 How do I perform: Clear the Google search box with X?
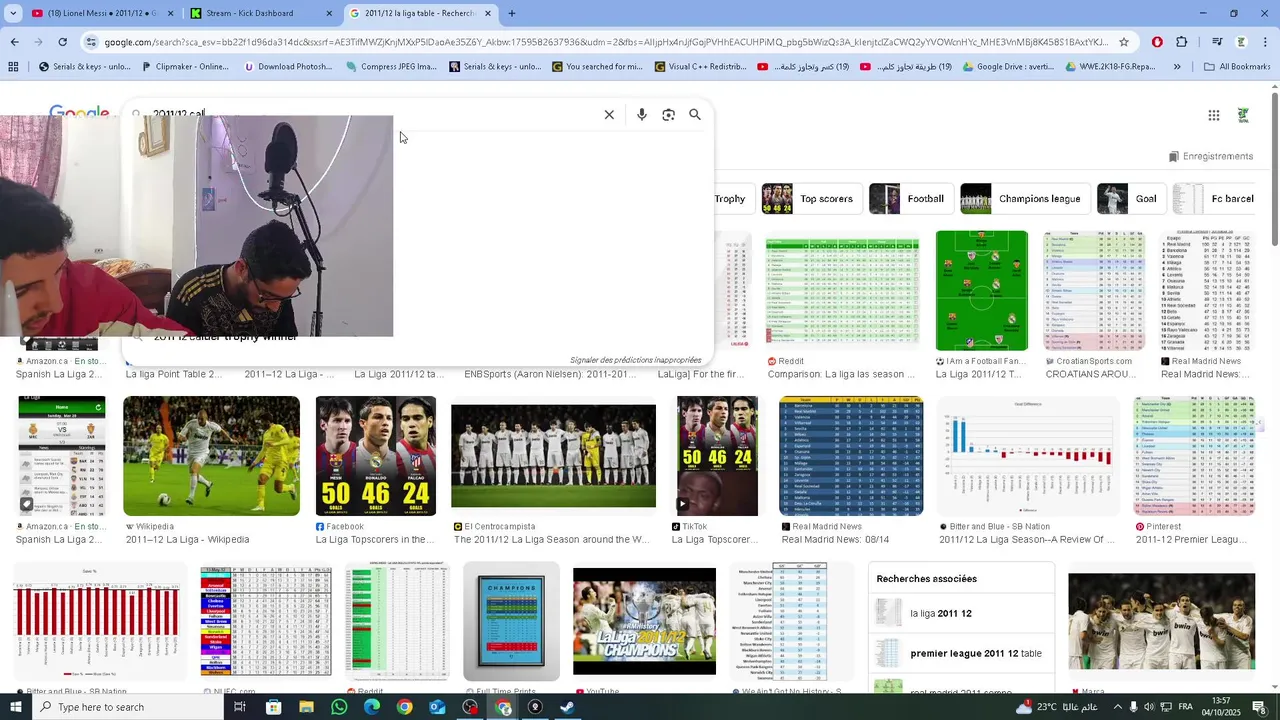(x=609, y=115)
